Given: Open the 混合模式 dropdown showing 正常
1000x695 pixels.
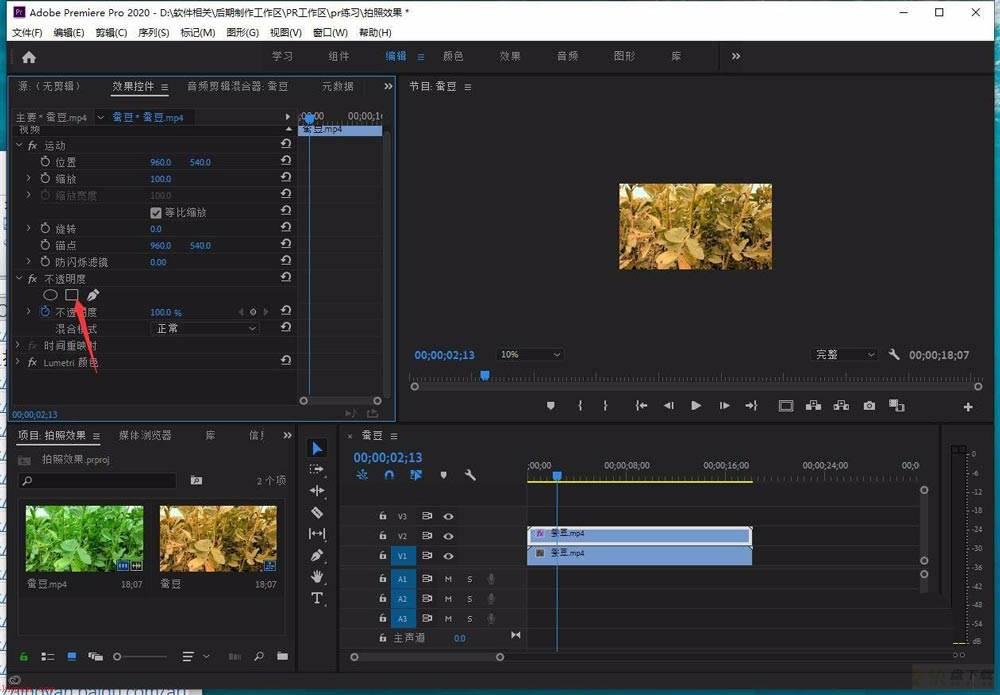Looking at the screenshot, I should pyautogui.click(x=205, y=328).
